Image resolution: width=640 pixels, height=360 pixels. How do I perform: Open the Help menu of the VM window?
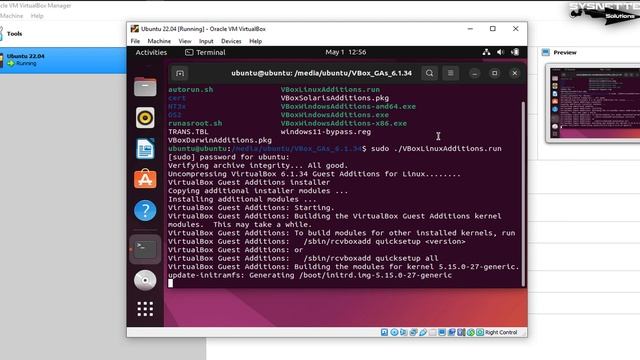[x=256, y=41]
